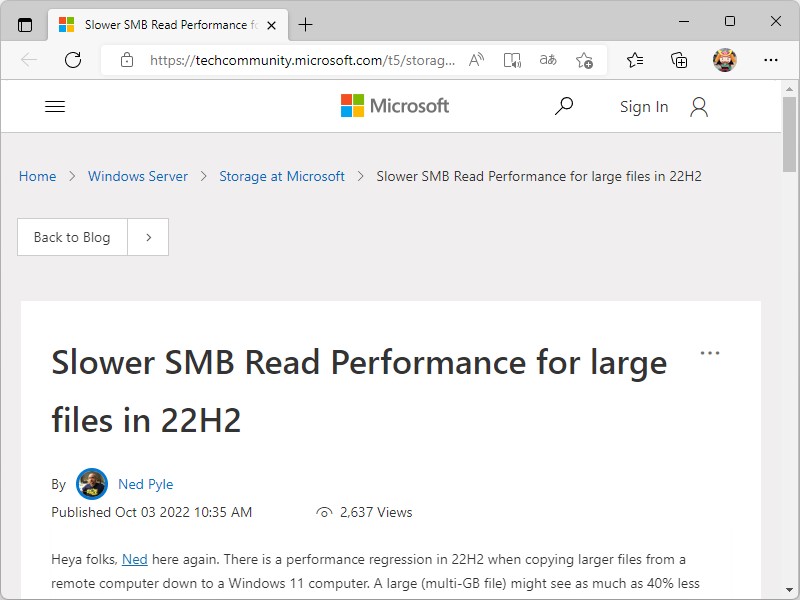Select the Slower SMB Read Performance tab

(170, 24)
